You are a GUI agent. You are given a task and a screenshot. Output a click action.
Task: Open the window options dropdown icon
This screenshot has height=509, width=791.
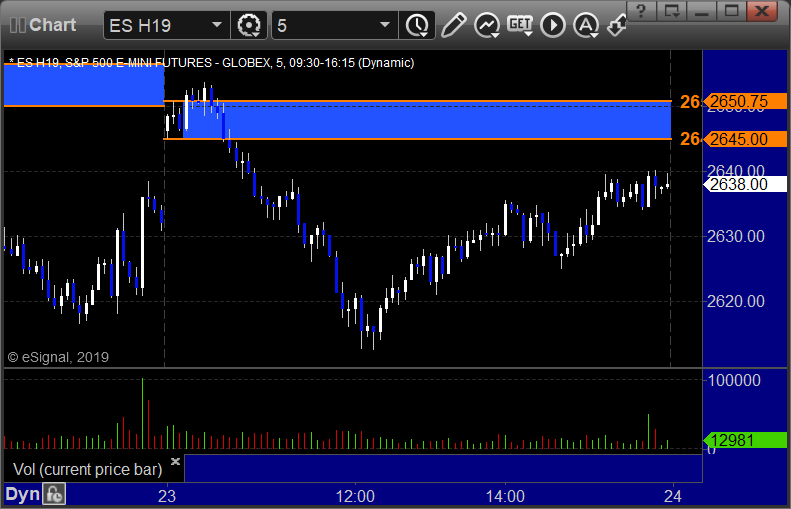click(671, 11)
